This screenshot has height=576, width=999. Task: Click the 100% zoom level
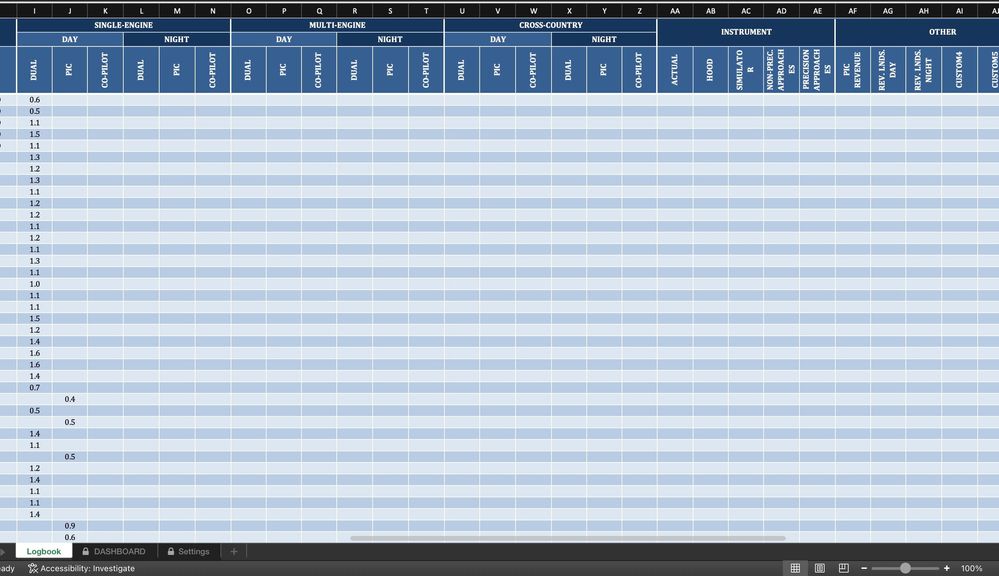pyautogui.click(x=971, y=568)
